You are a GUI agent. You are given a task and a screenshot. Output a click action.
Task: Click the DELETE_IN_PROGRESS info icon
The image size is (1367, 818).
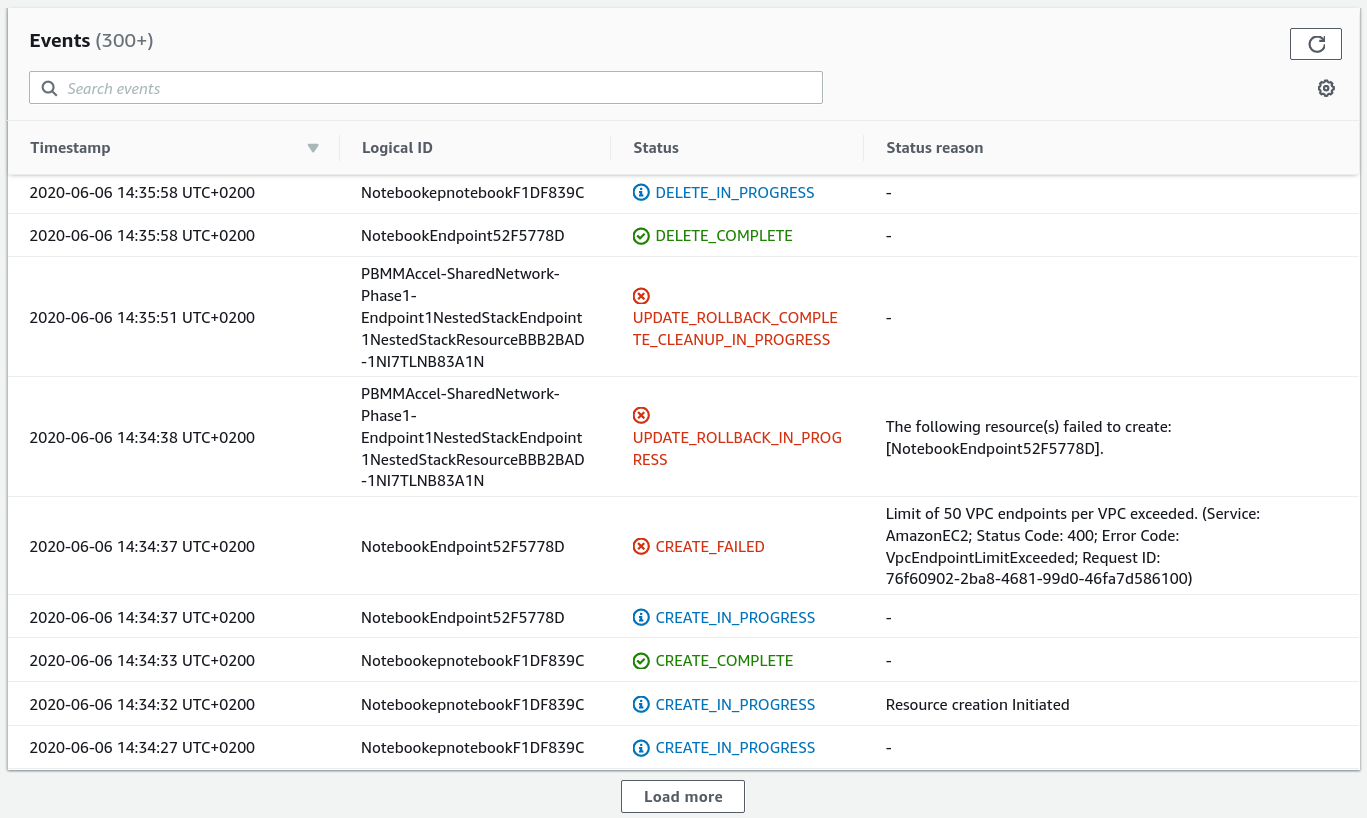[641, 193]
